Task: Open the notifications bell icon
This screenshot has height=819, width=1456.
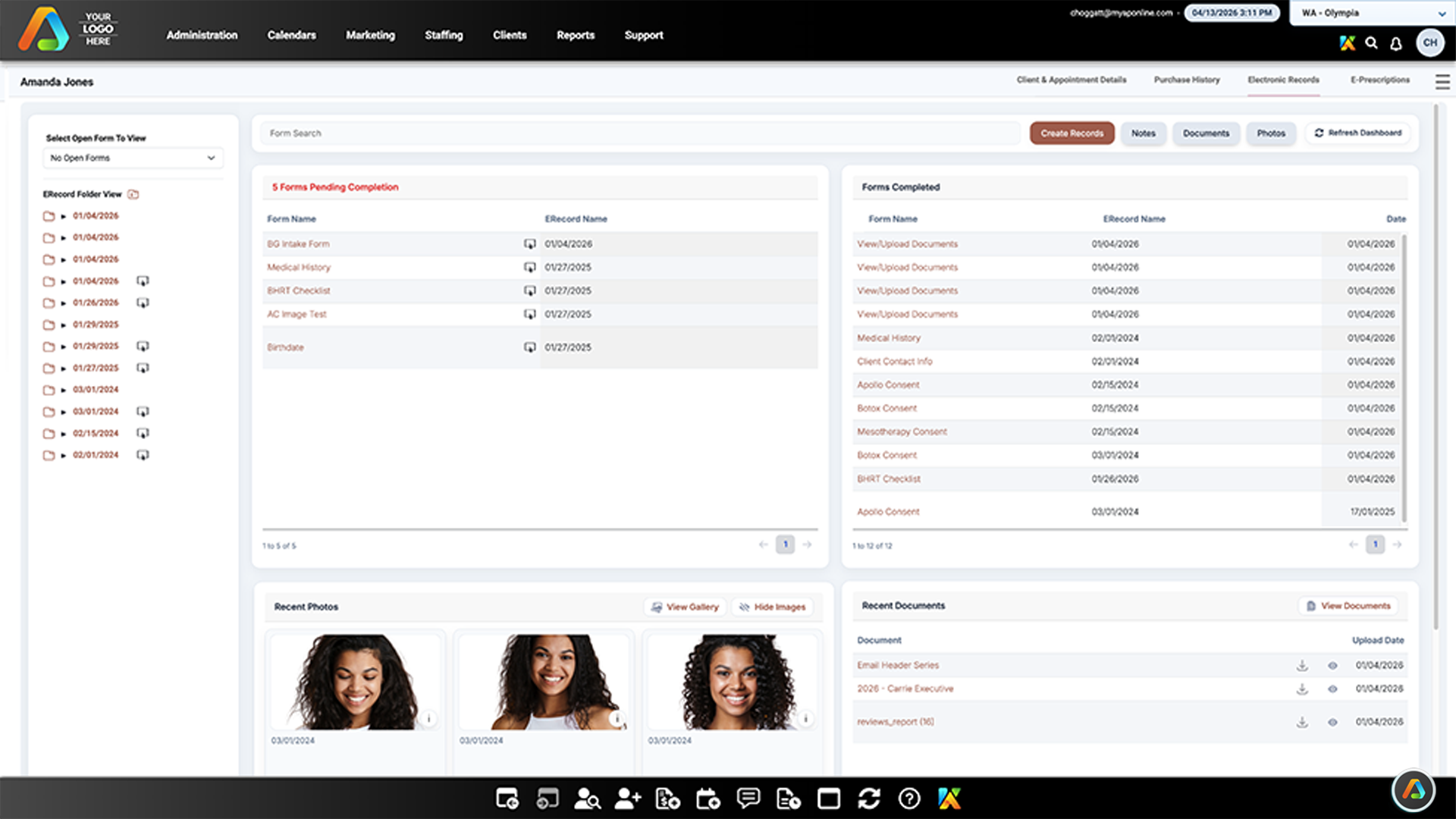Action: click(1395, 43)
